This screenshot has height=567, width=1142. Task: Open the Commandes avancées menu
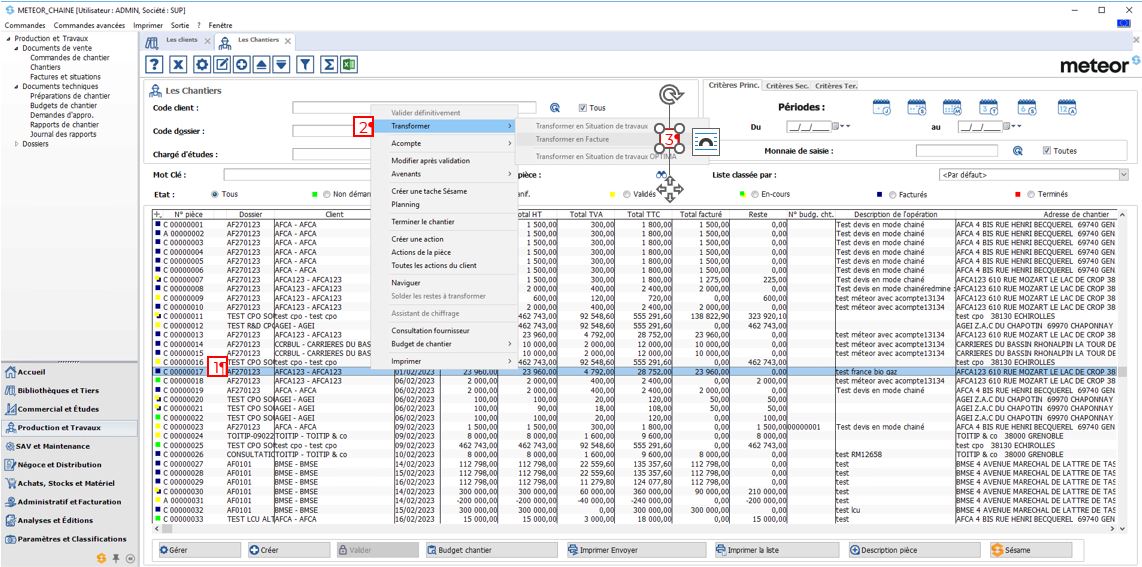click(87, 25)
